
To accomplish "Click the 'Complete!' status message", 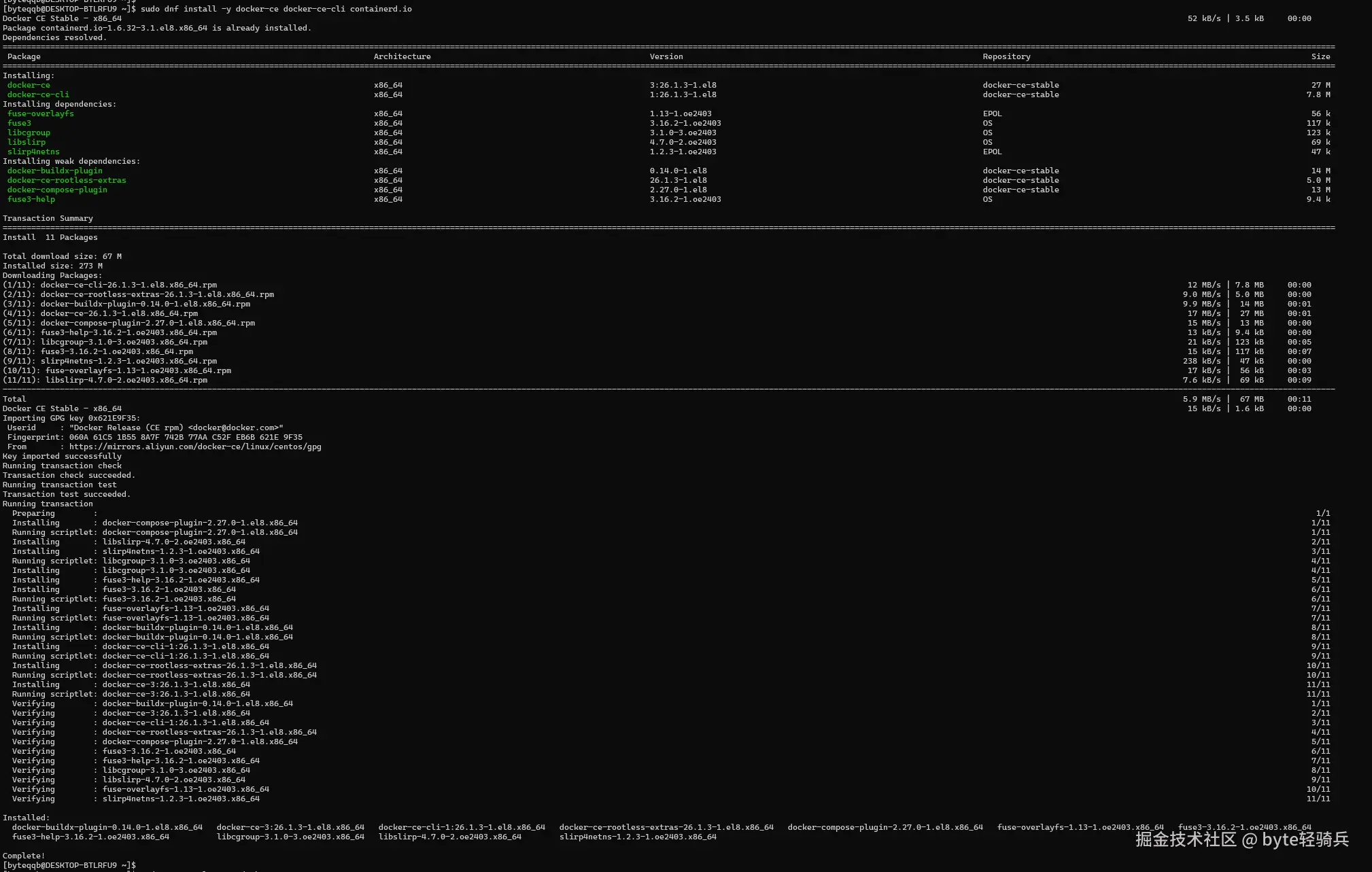I will point(24,856).
